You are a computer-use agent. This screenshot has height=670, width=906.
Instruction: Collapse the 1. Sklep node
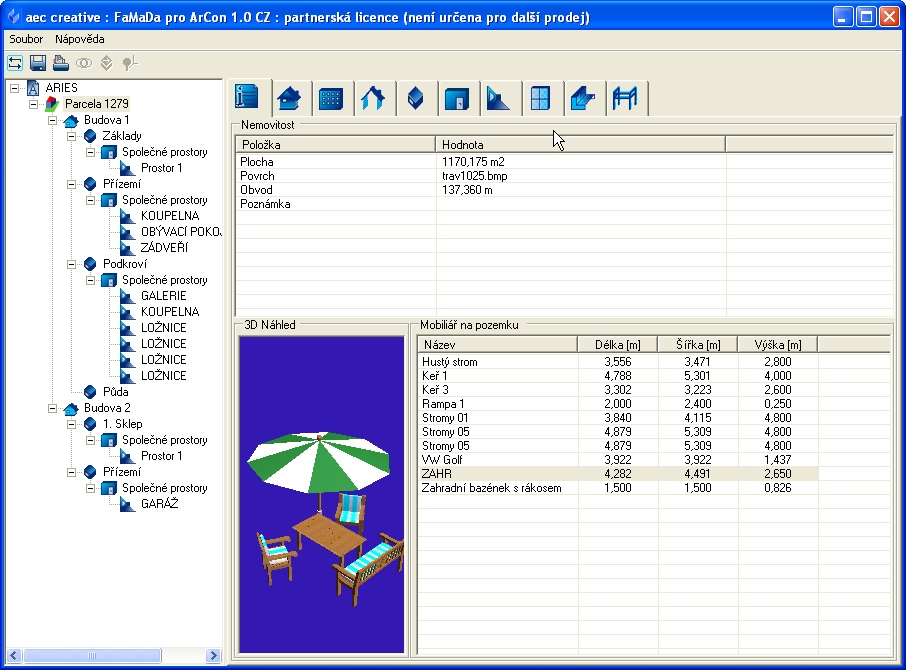coord(72,425)
